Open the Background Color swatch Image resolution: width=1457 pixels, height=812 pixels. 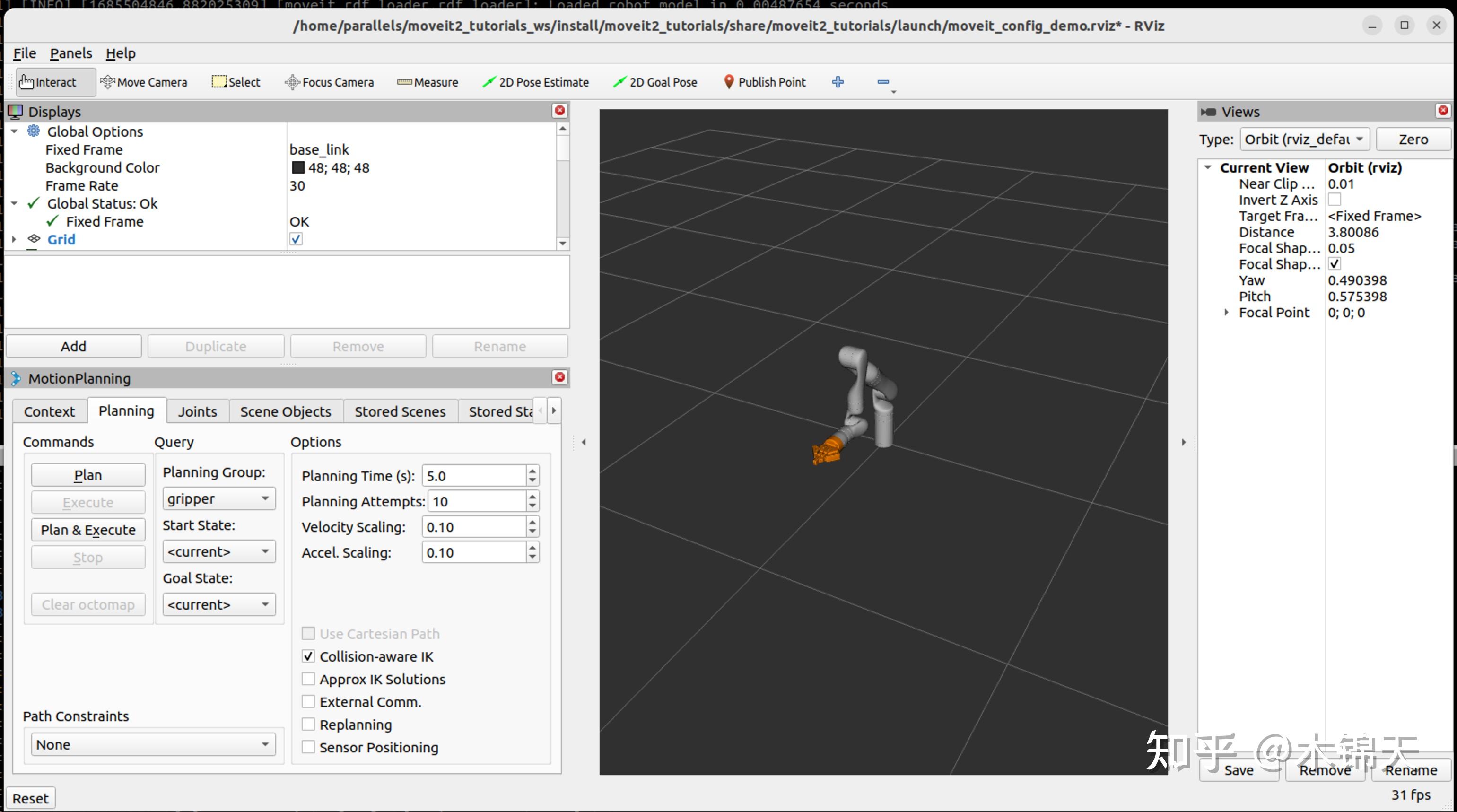[298, 167]
